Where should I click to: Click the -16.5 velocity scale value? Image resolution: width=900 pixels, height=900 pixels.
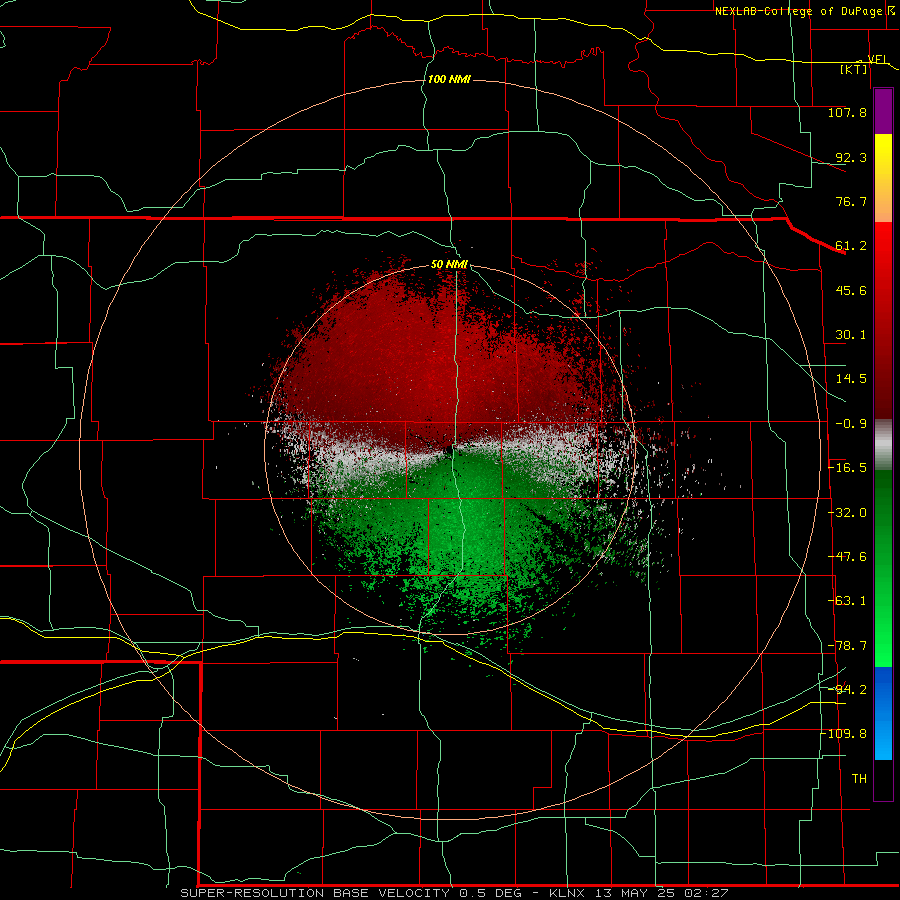(847, 468)
